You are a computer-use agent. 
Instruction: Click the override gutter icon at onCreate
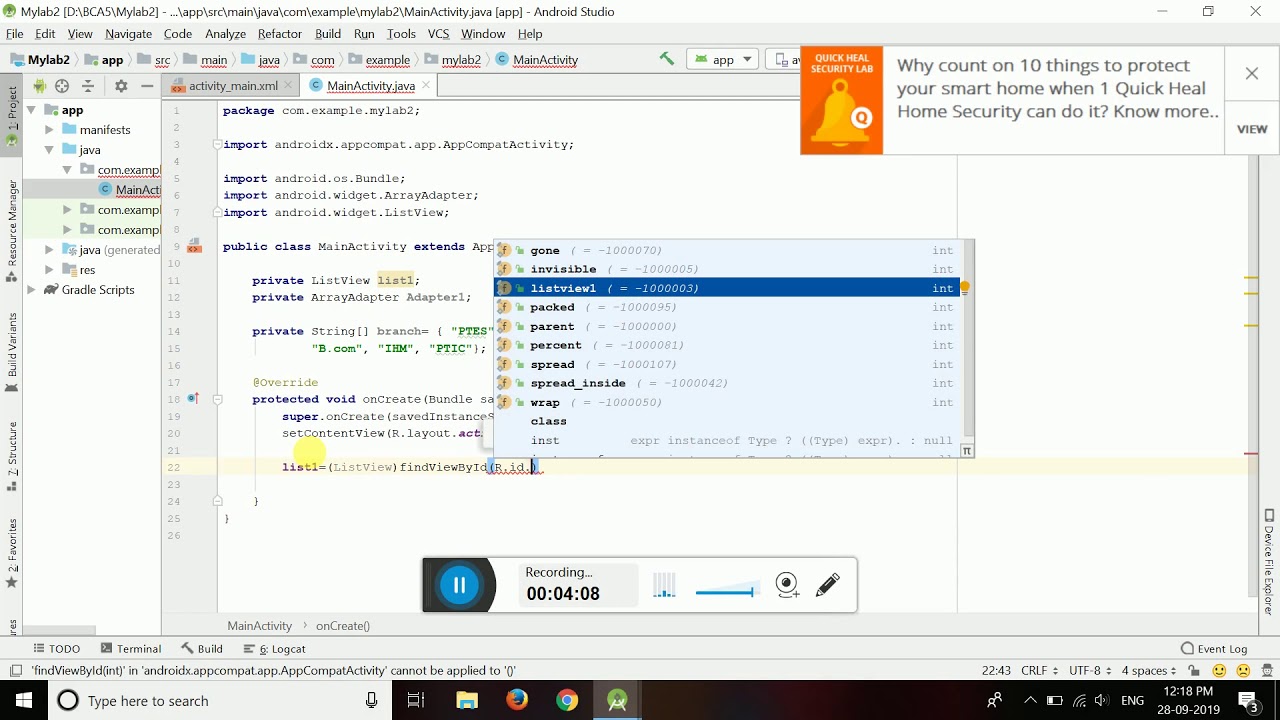pyautogui.click(x=193, y=399)
